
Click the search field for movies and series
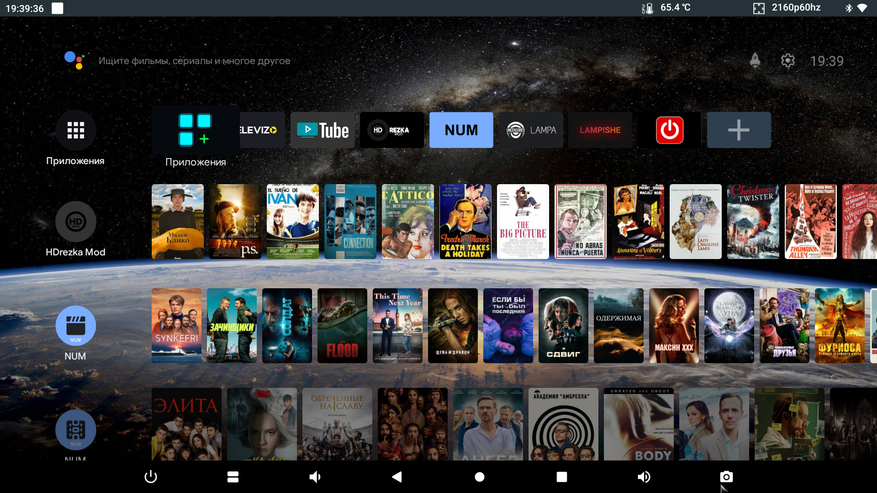click(194, 61)
